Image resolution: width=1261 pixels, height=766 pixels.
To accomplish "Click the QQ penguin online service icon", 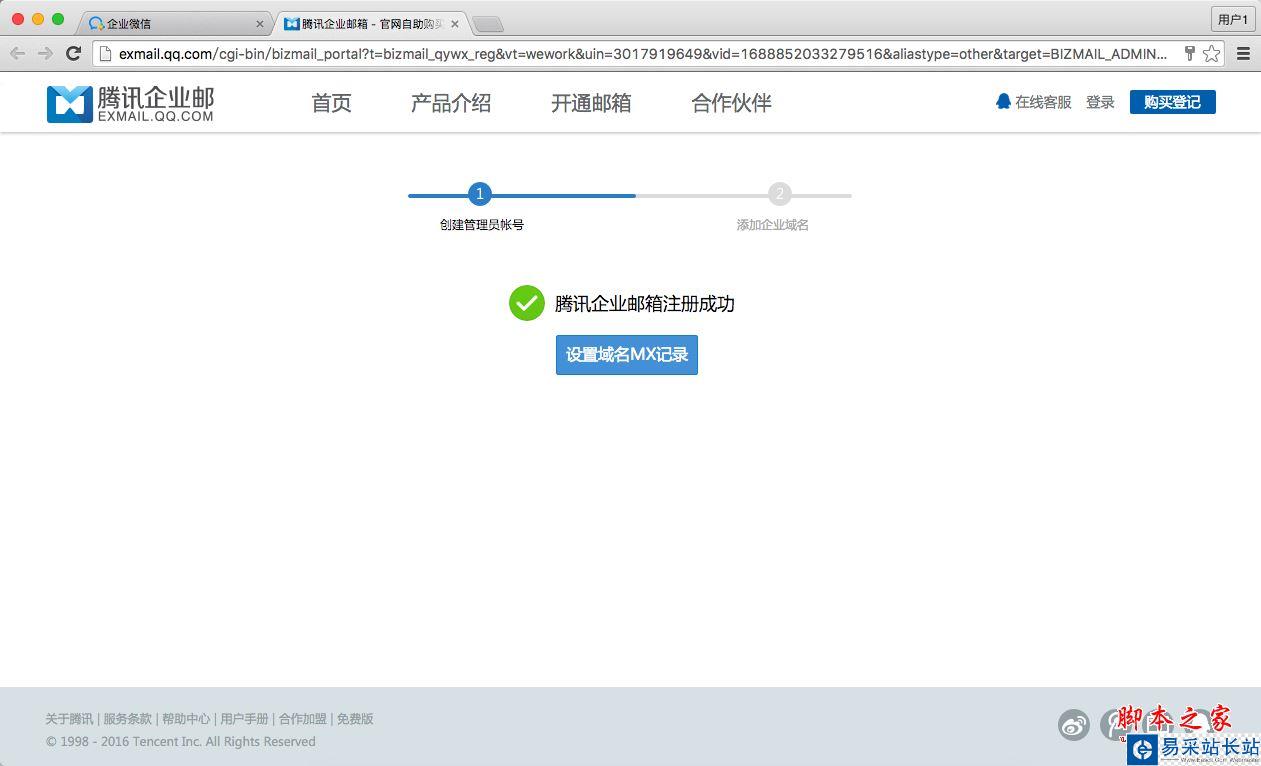I will [1003, 101].
